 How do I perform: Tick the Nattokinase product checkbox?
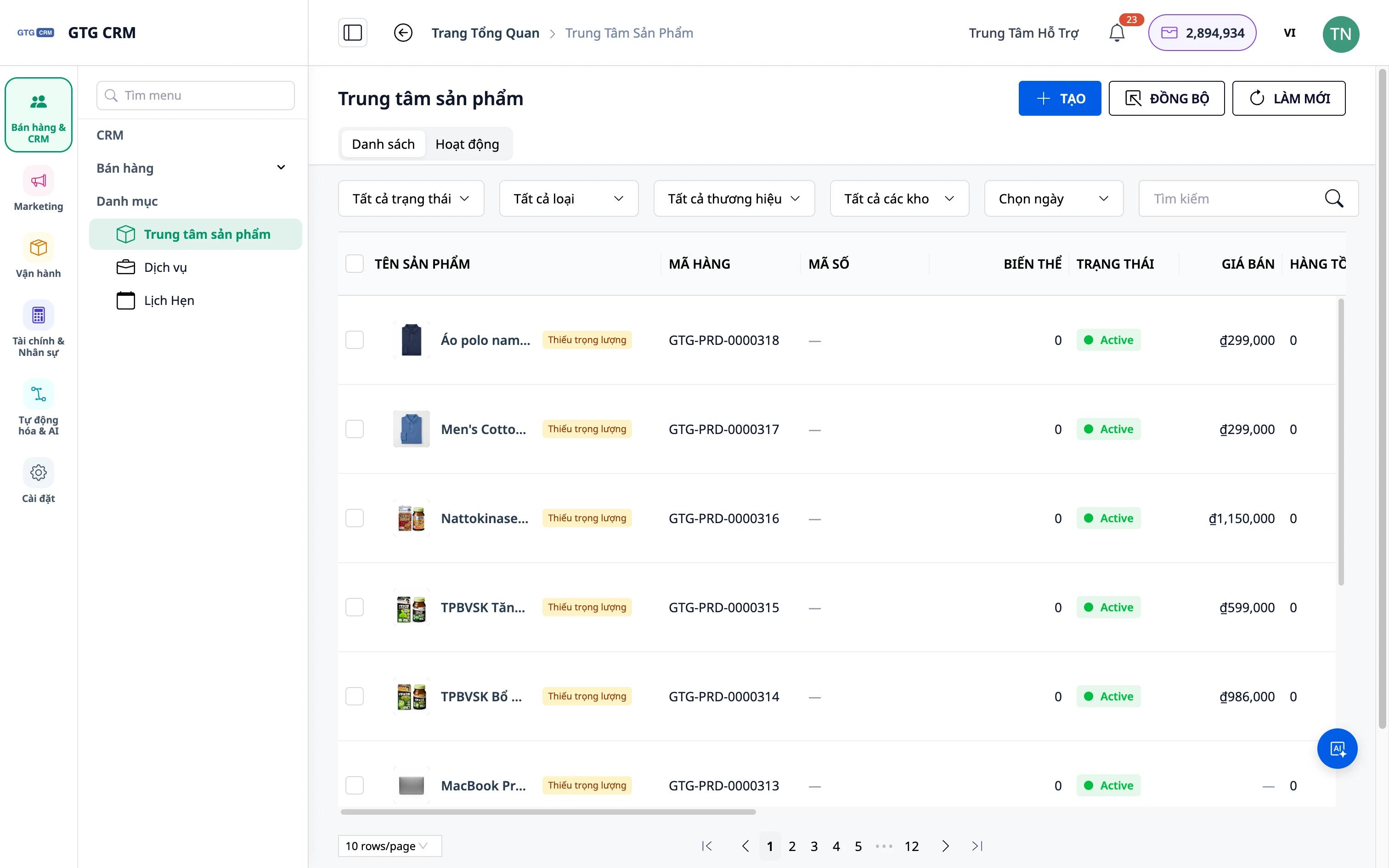coord(355,518)
